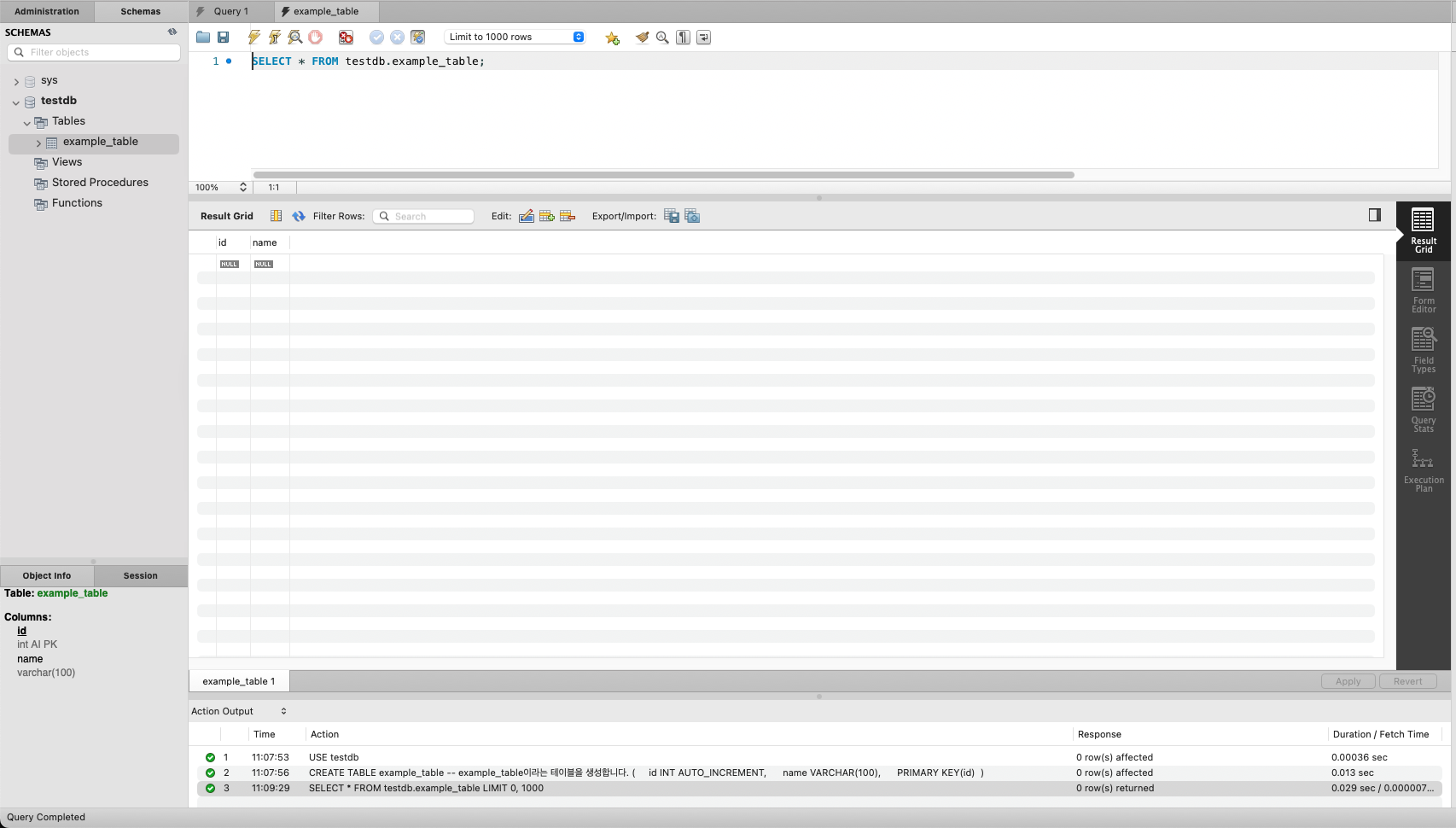Select the USE testdb log row
The width and height of the screenshot is (1456, 828).
tap(819, 757)
